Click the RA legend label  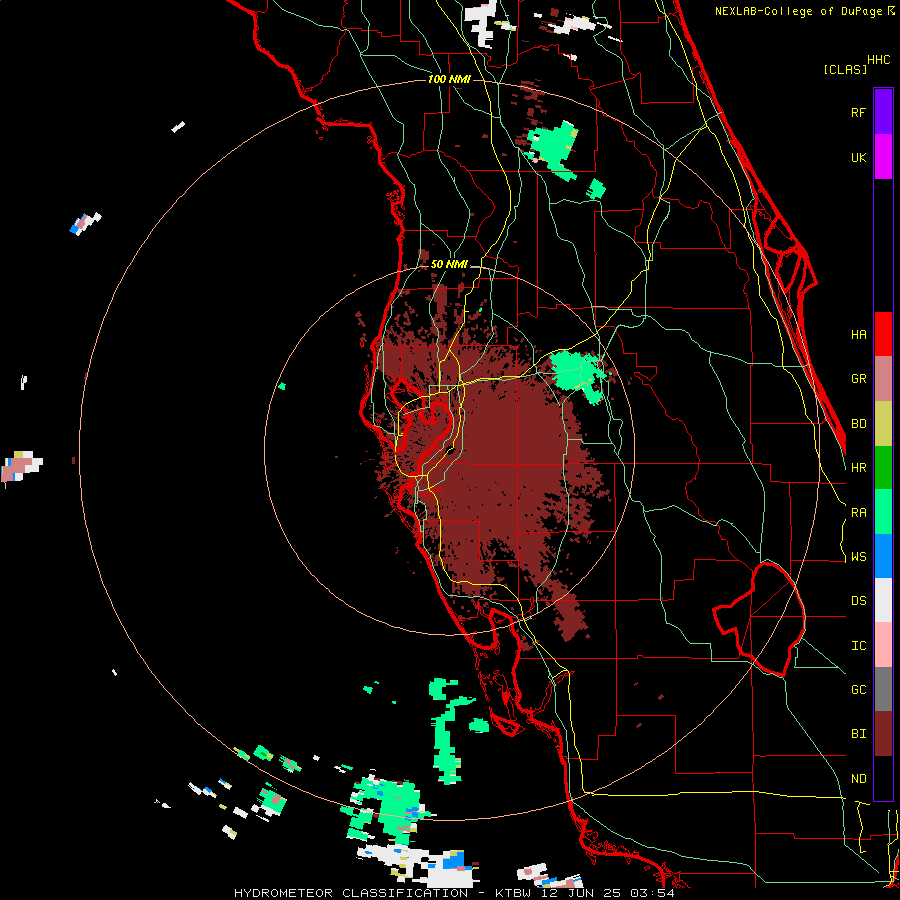(x=858, y=513)
